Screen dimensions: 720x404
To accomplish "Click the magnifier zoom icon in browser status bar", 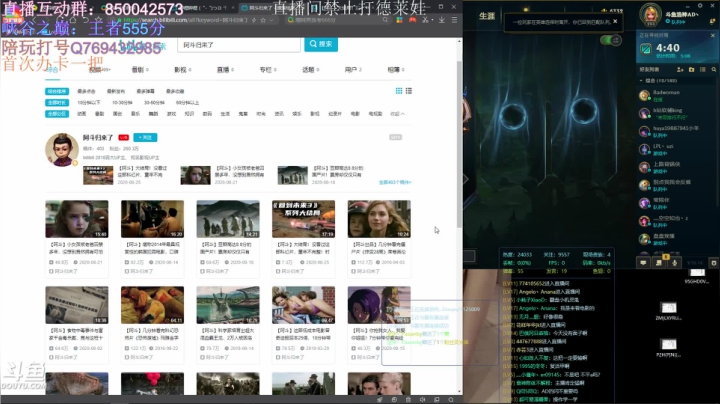I will click(x=451, y=399).
